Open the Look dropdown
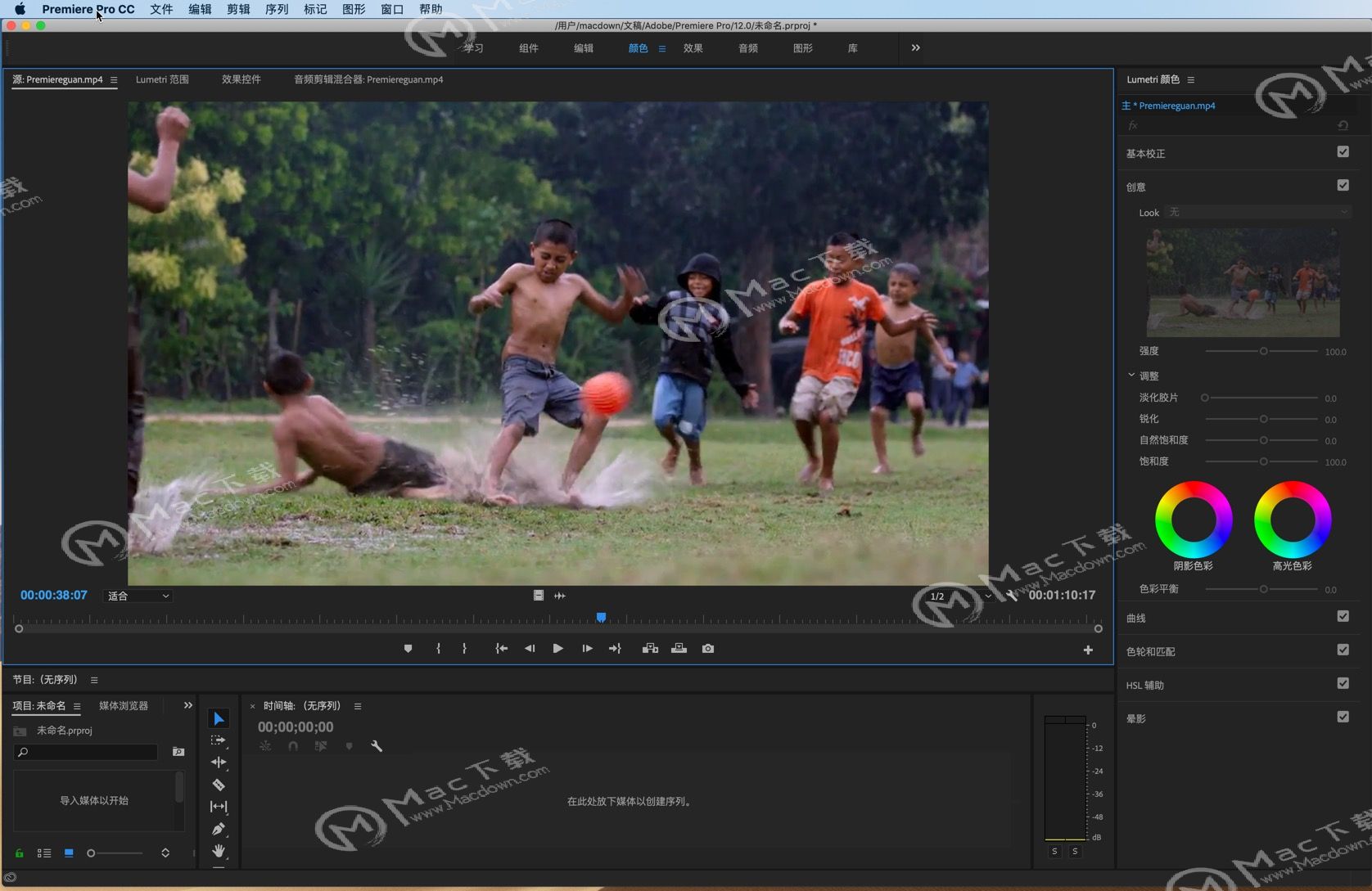 click(1257, 212)
